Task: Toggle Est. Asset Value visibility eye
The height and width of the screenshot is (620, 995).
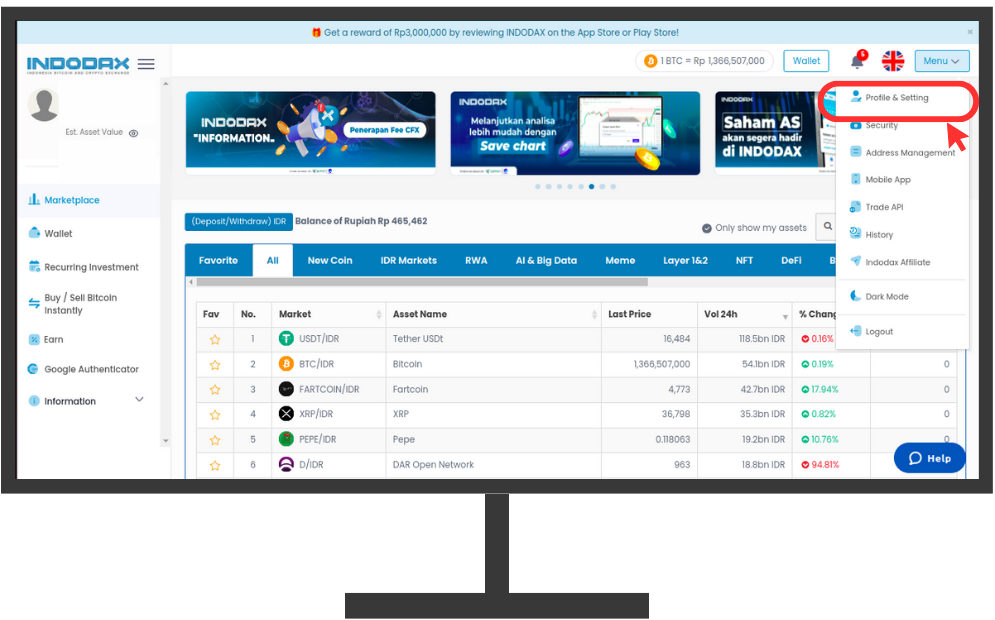Action: [x=133, y=133]
